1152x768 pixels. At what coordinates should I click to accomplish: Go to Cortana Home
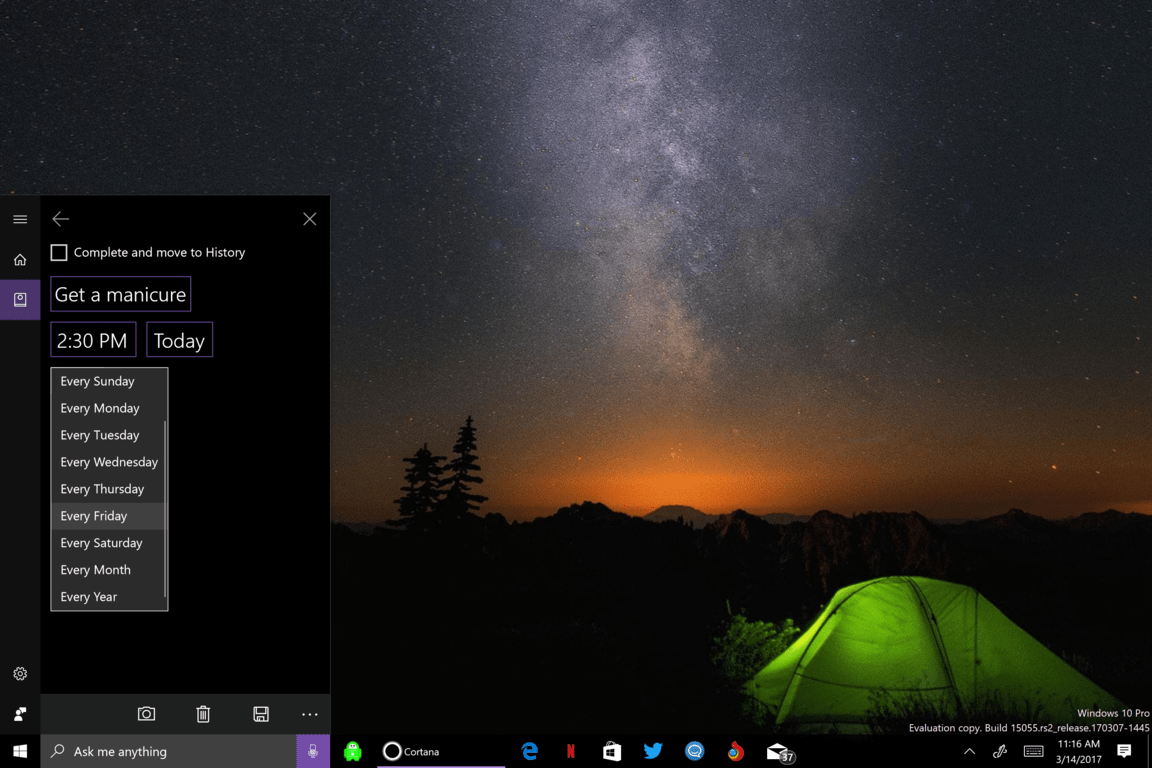20,258
